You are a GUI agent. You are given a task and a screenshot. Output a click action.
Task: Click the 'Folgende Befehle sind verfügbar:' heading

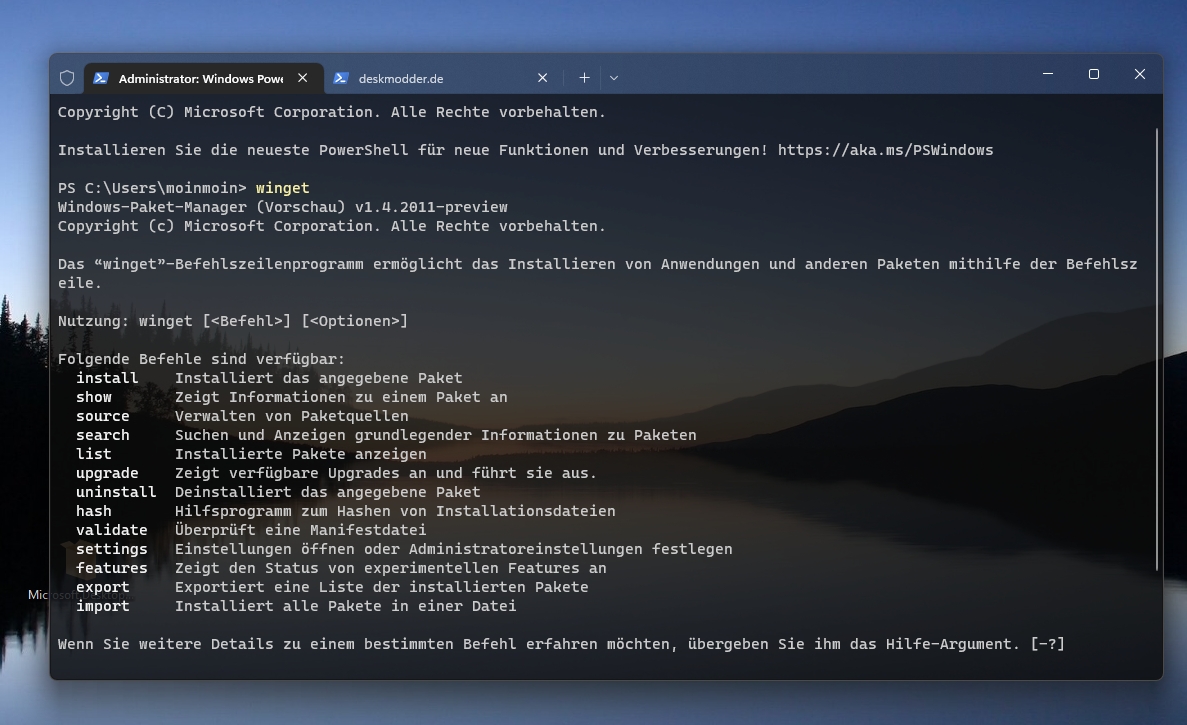(201, 359)
